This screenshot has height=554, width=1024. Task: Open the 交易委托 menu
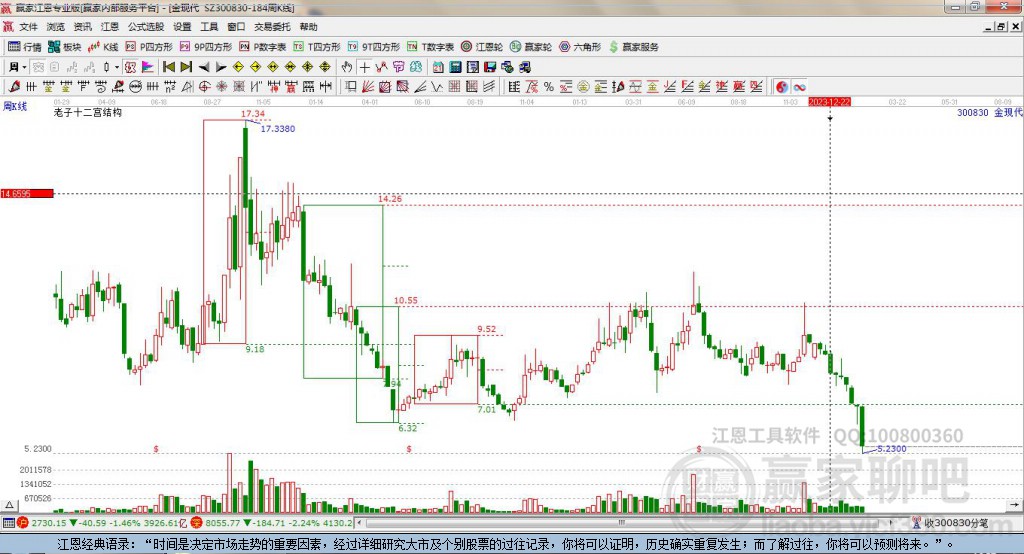click(272, 27)
